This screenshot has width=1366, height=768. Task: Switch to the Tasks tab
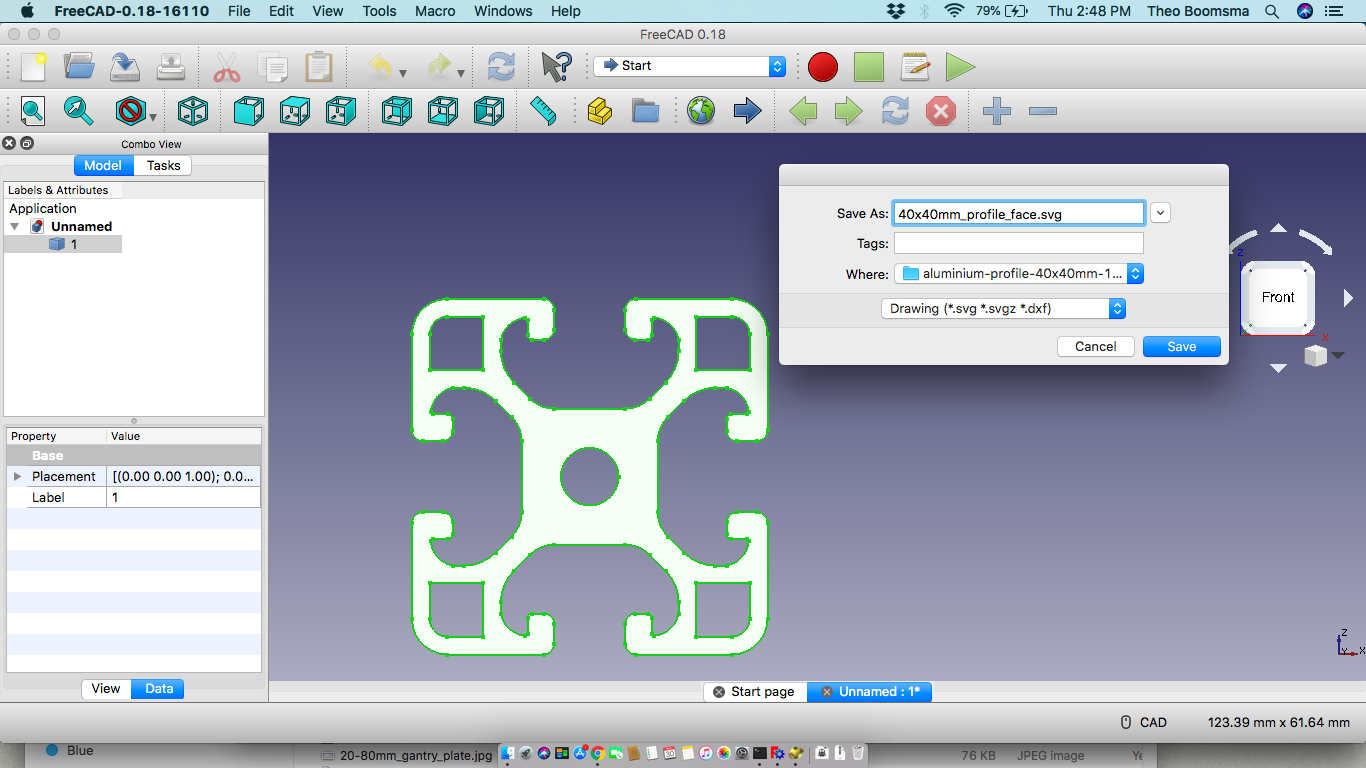pyautogui.click(x=162, y=165)
